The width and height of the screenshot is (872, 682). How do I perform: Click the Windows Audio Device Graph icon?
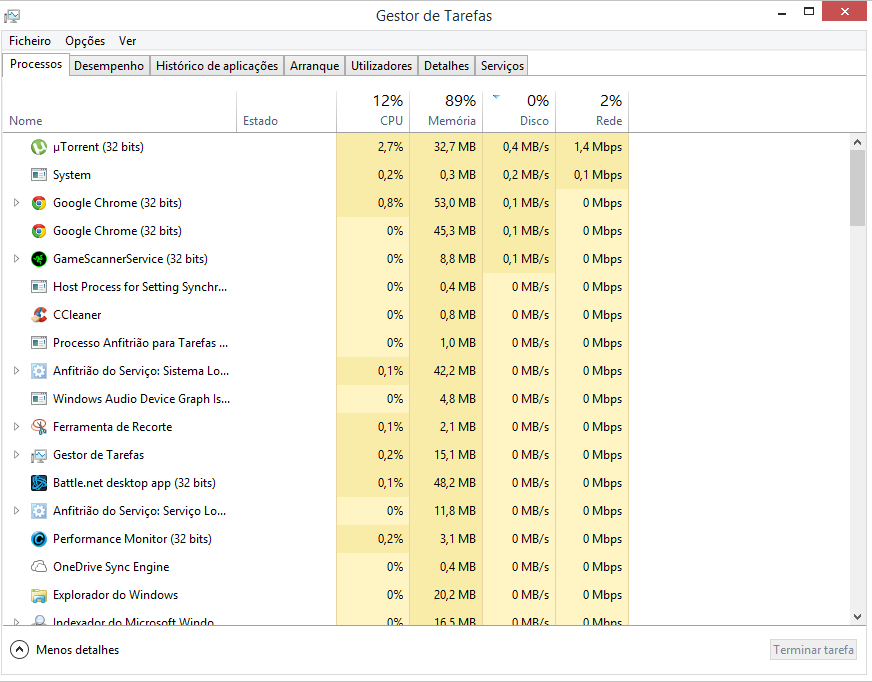[x=38, y=399]
